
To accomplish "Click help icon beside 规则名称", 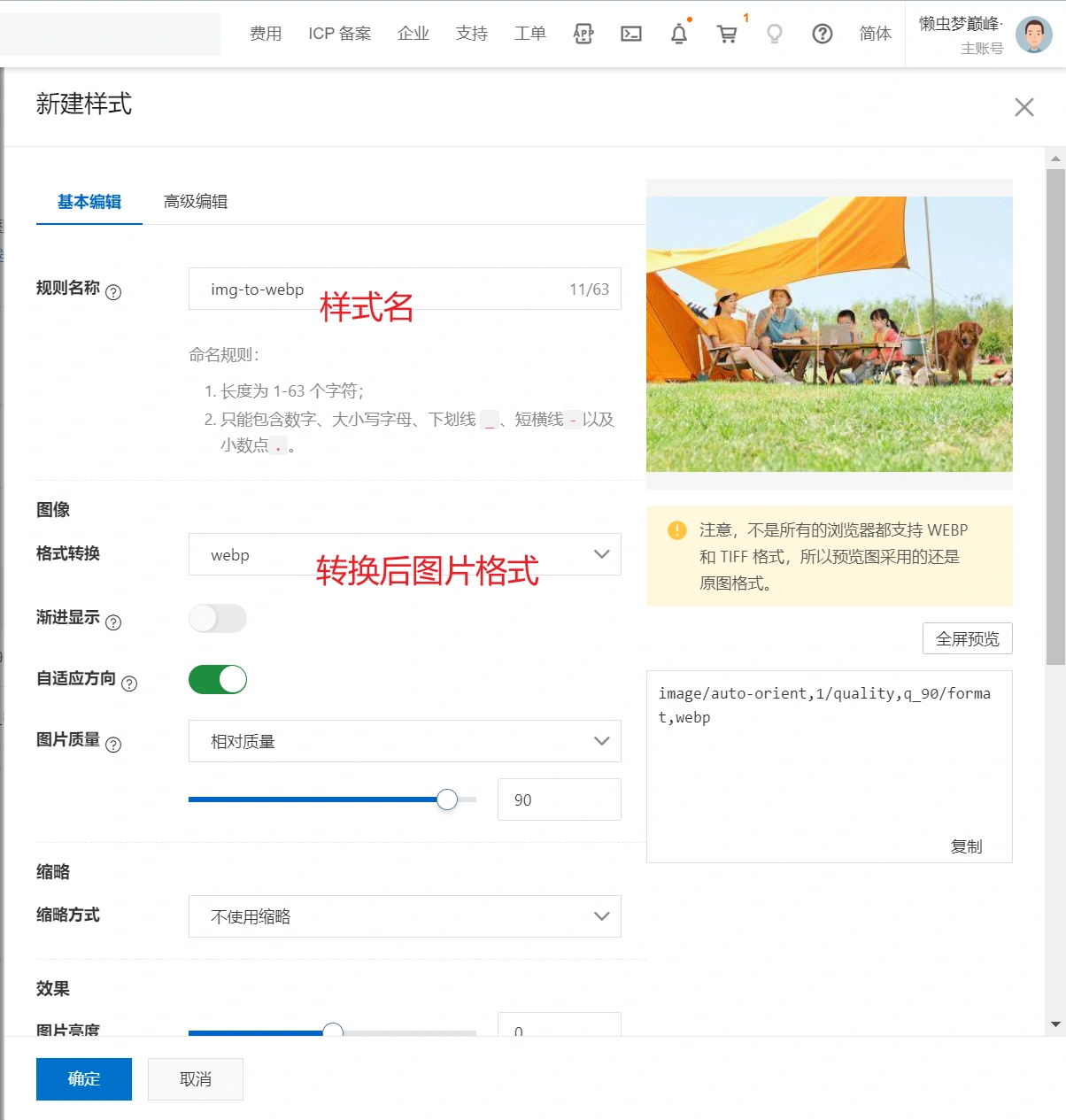I will click(113, 292).
